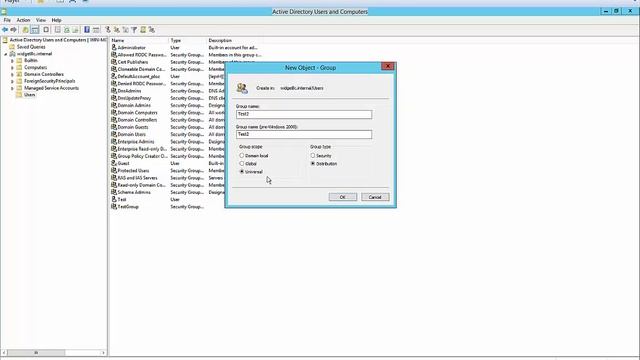The height and width of the screenshot is (360, 640).
Task: Click the Group name text field
Action: click(304, 114)
